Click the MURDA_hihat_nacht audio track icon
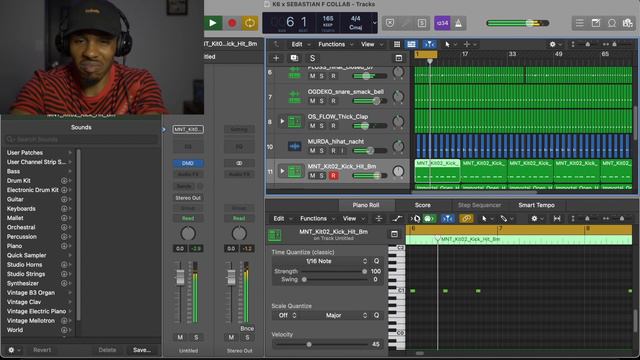 click(294, 146)
